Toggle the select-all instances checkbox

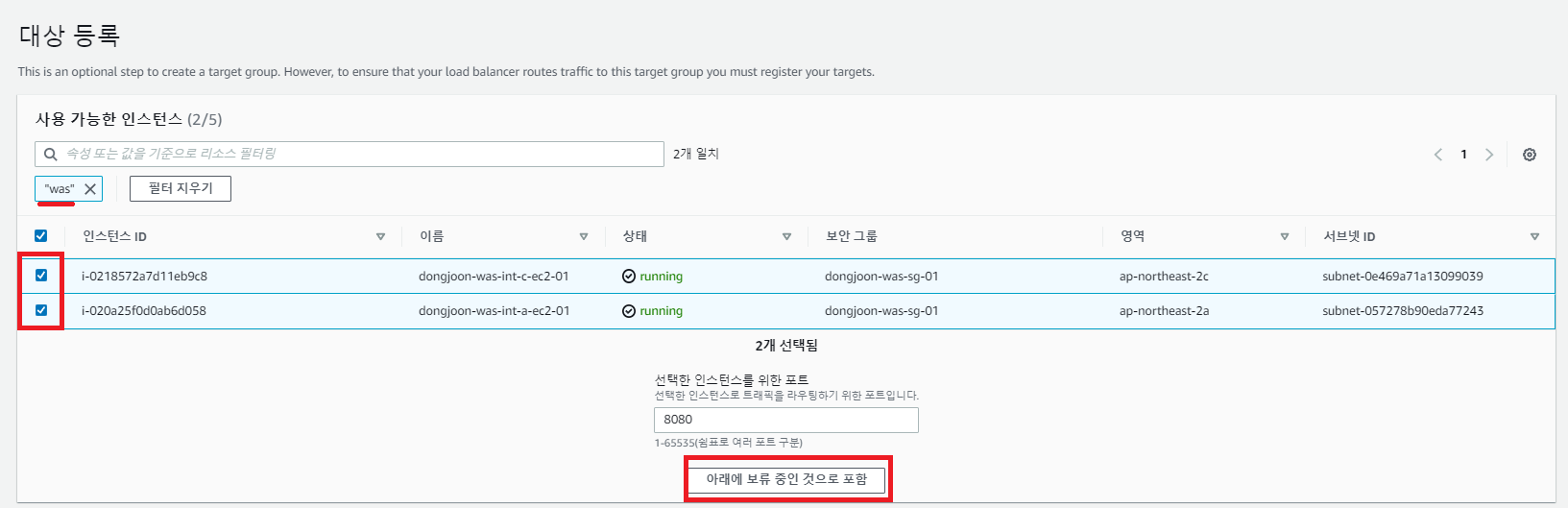click(41, 236)
